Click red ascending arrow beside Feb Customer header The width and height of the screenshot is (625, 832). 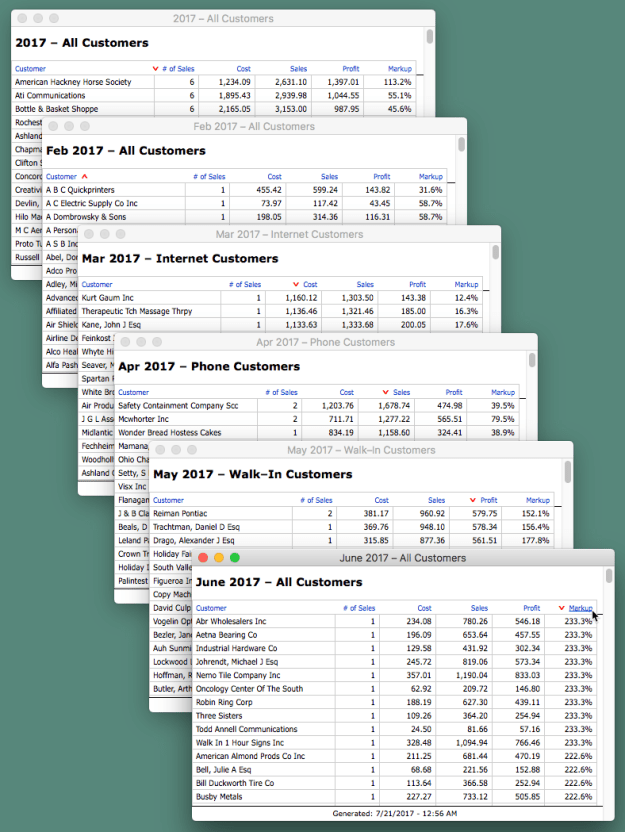85,176
